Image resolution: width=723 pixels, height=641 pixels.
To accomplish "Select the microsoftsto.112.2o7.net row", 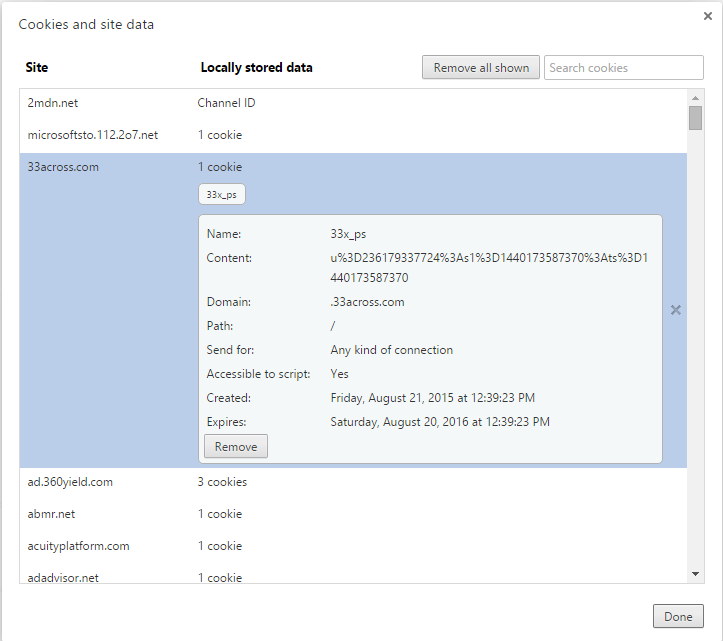I will (x=353, y=135).
